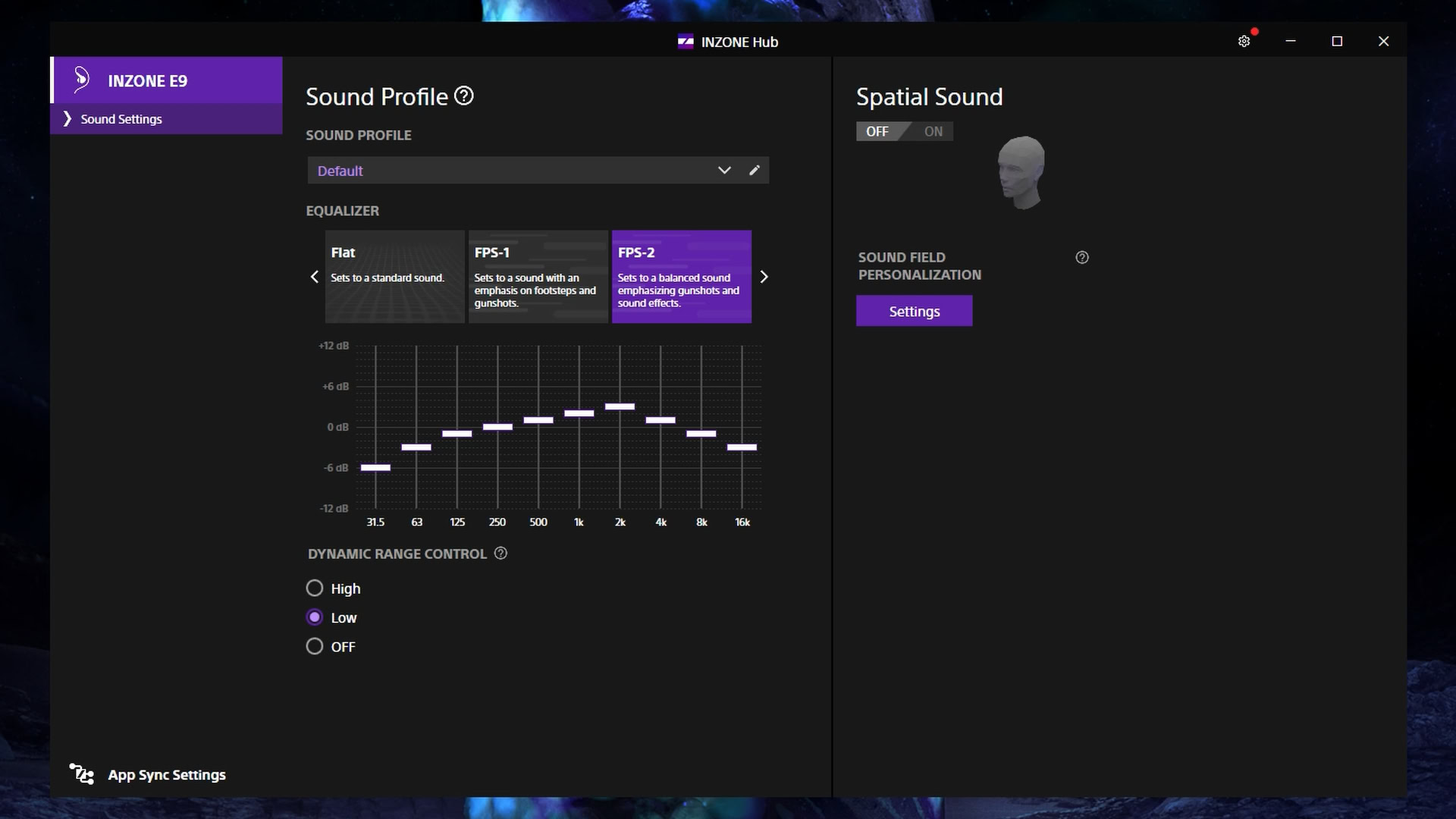Choose the Flat equalizer preset
The width and height of the screenshot is (1456, 819).
coord(394,277)
